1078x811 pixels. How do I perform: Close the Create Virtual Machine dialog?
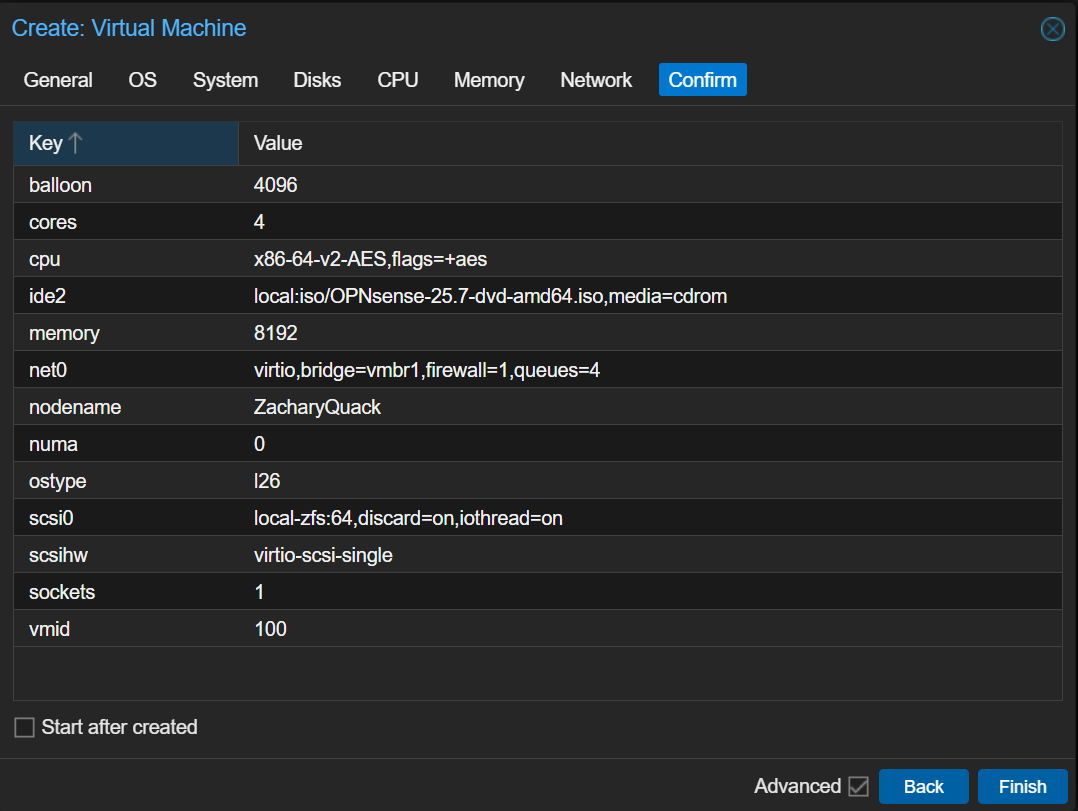coord(1052,29)
